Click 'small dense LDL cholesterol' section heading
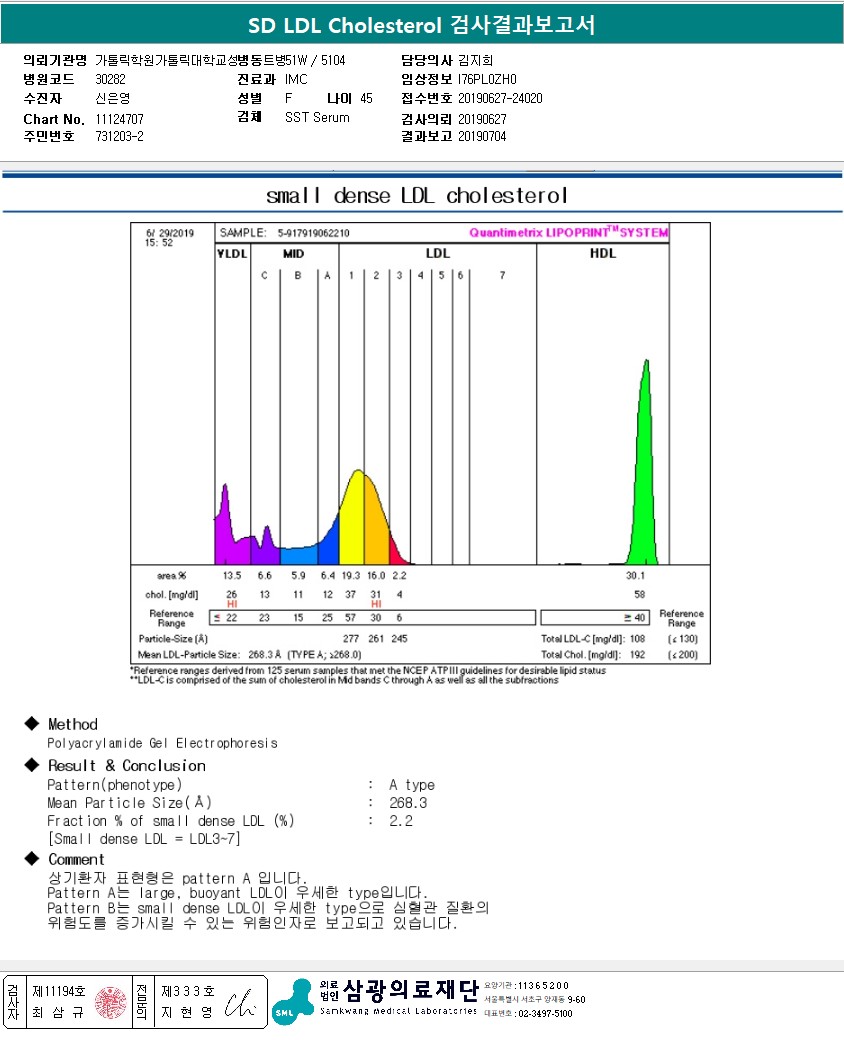Image resolution: width=844 pixels, height=1040 pixels. [x=417, y=196]
